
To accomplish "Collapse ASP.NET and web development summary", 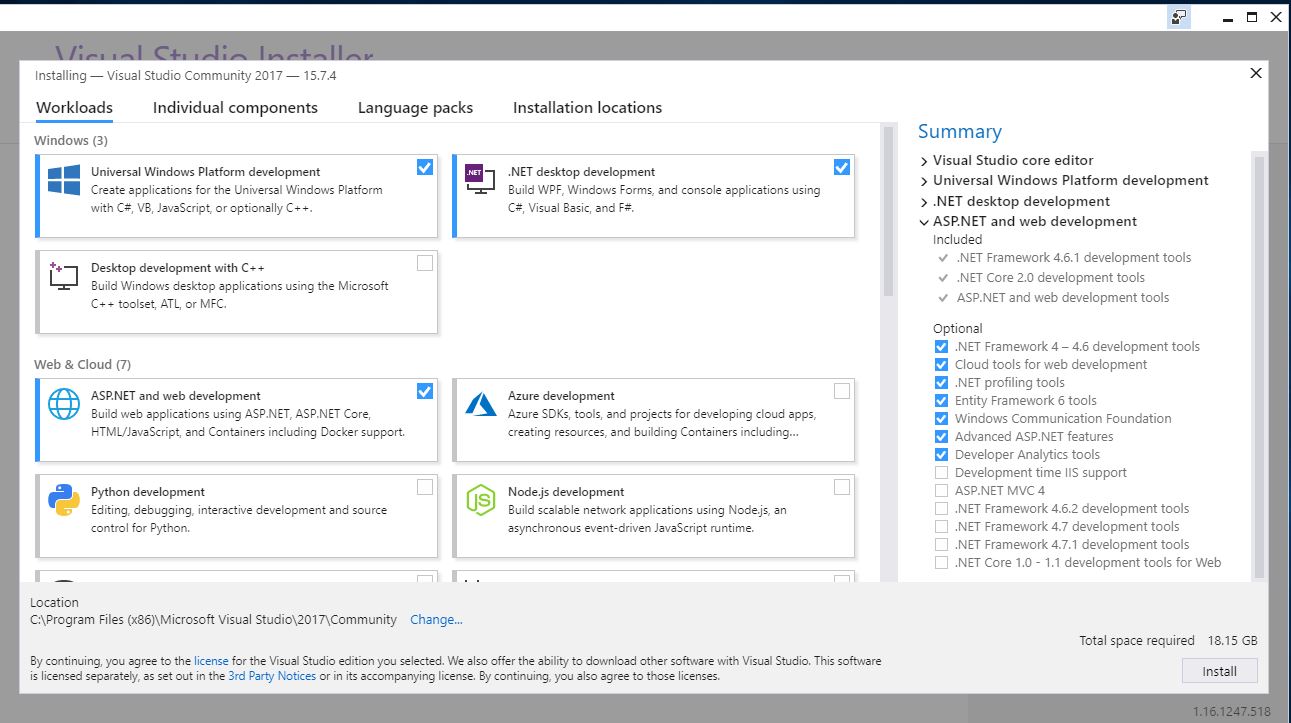I will tap(924, 222).
